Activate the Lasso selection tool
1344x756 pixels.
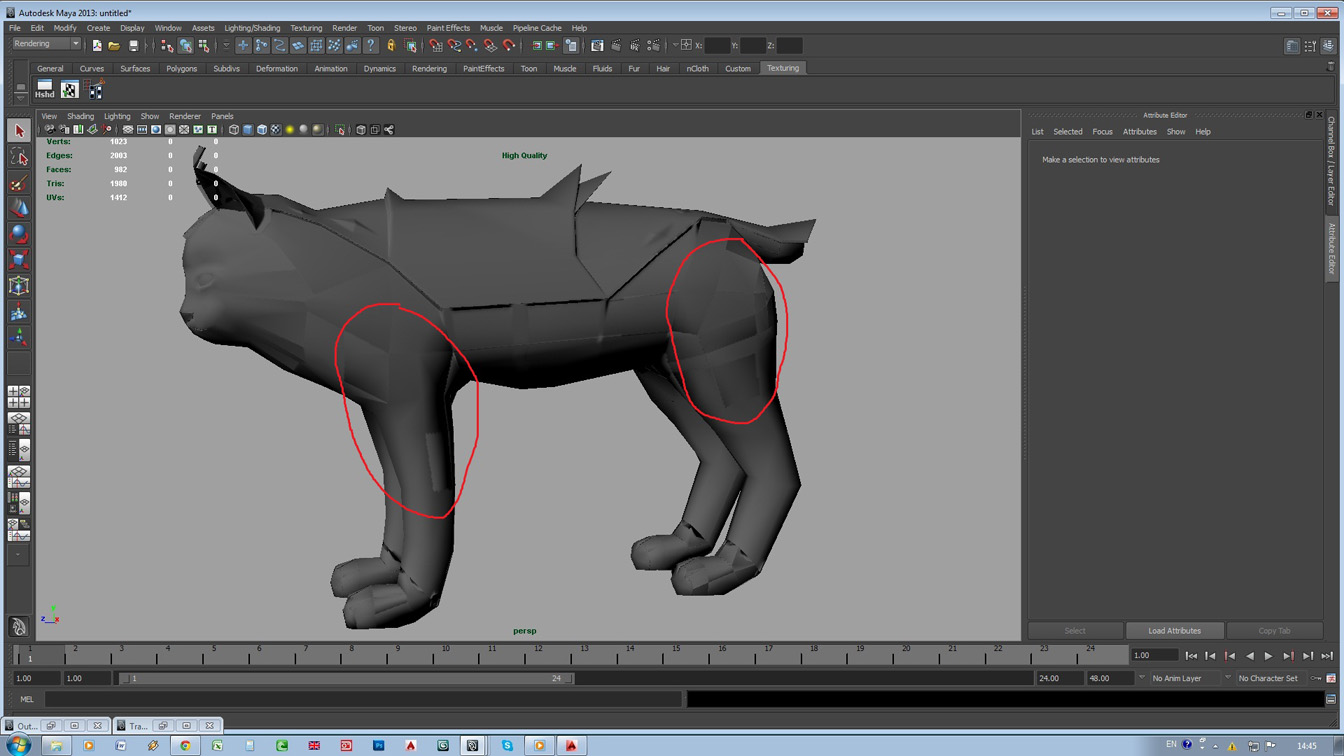point(19,157)
